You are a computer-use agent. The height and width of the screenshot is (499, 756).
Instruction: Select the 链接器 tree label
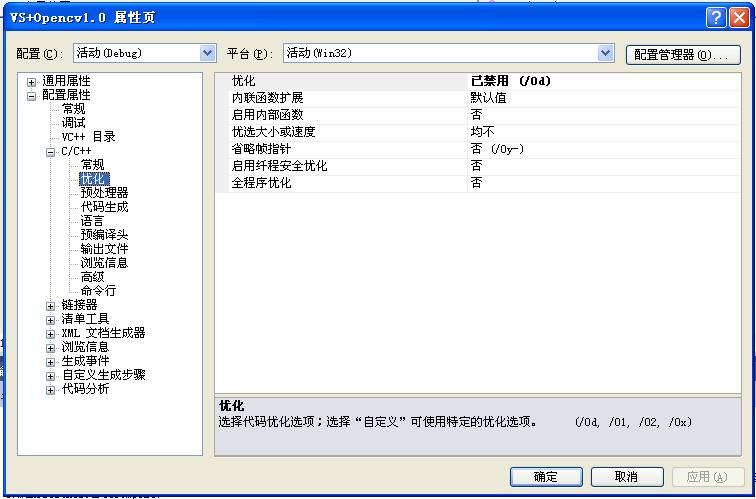click(x=80, y=305)
